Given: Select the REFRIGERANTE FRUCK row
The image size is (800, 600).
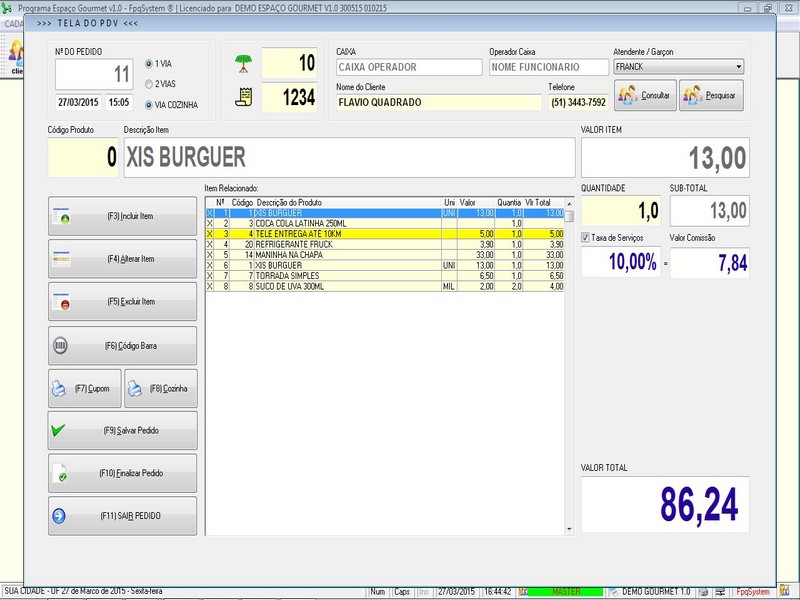Looking at the screenshot, I should click(x=385, y=244).
